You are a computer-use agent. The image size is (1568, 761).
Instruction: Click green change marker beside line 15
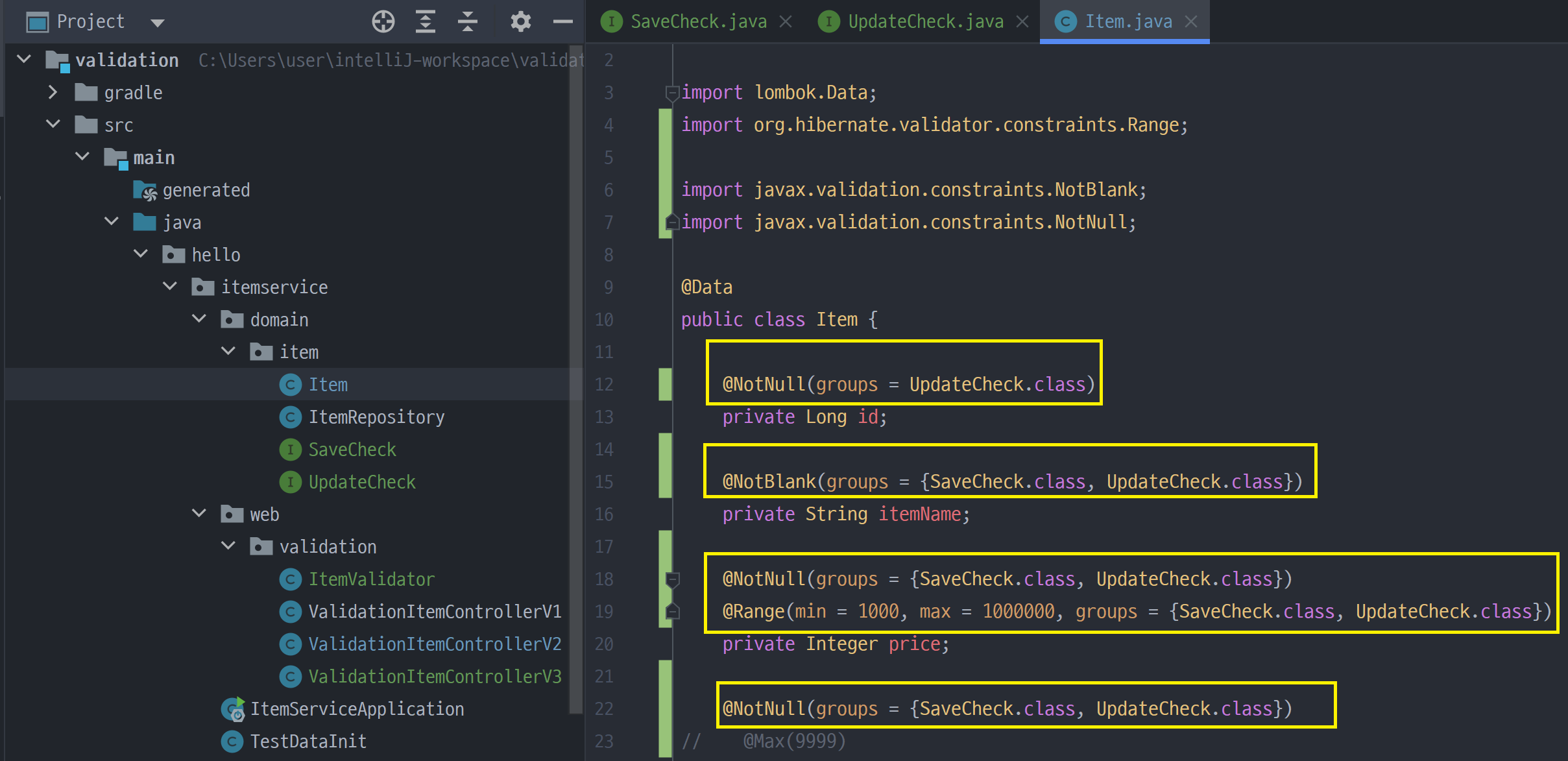coord(665,481)
